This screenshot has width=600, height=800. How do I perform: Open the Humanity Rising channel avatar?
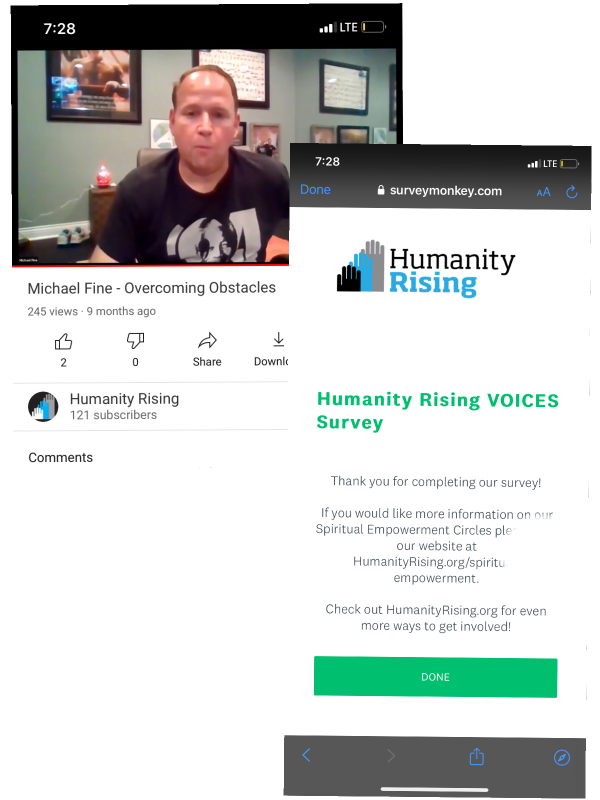[x=43, y=407]
